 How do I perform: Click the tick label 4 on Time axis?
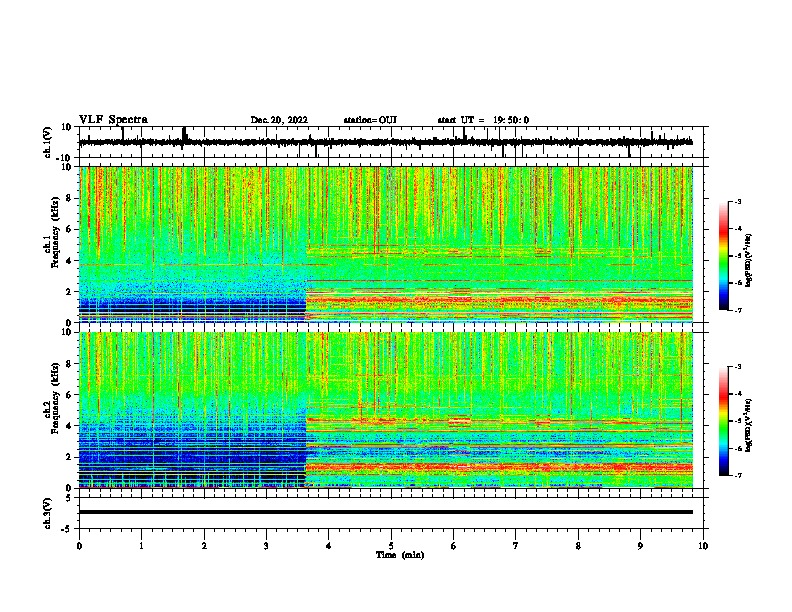[329, 546]
